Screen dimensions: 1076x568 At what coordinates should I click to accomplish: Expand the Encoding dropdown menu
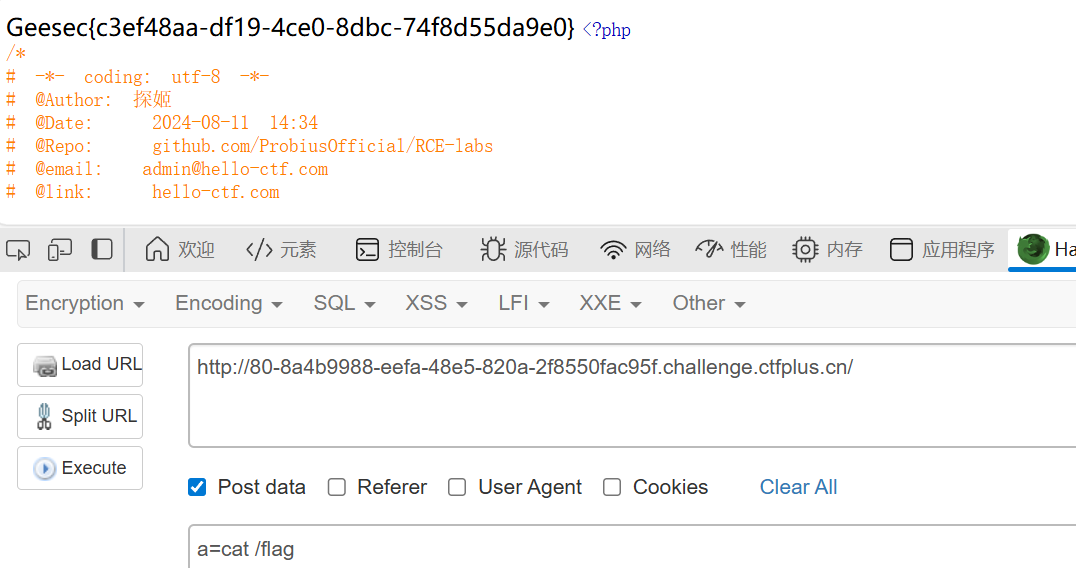[228, 303]
